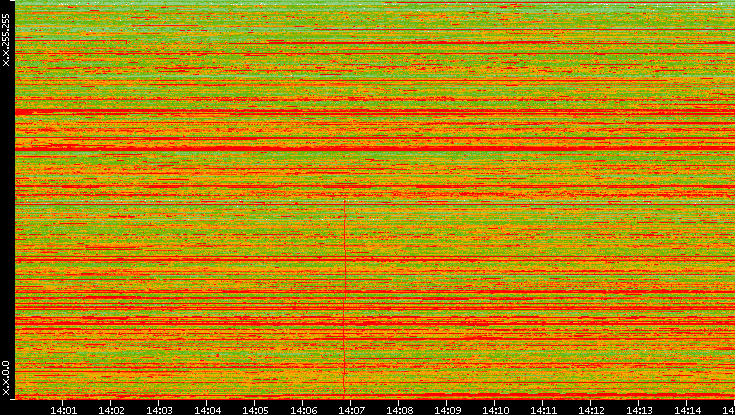Click the 14:05 time axis label
735x415 pixels.
click(255, 410)
